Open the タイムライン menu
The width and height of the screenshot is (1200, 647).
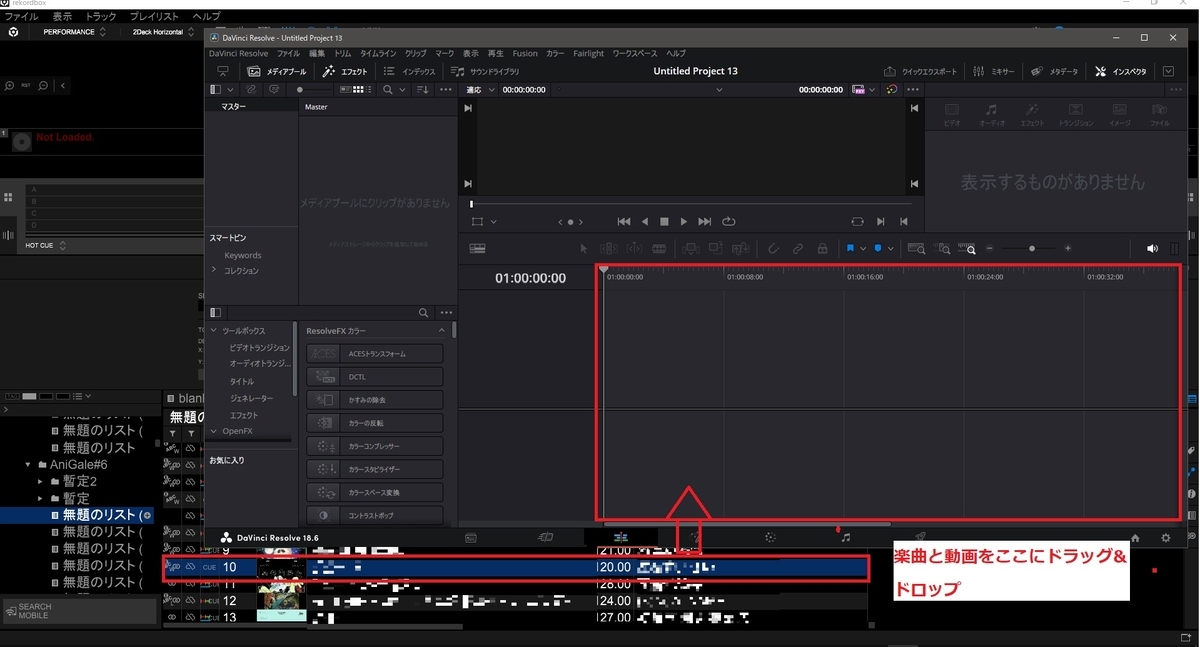378,53
